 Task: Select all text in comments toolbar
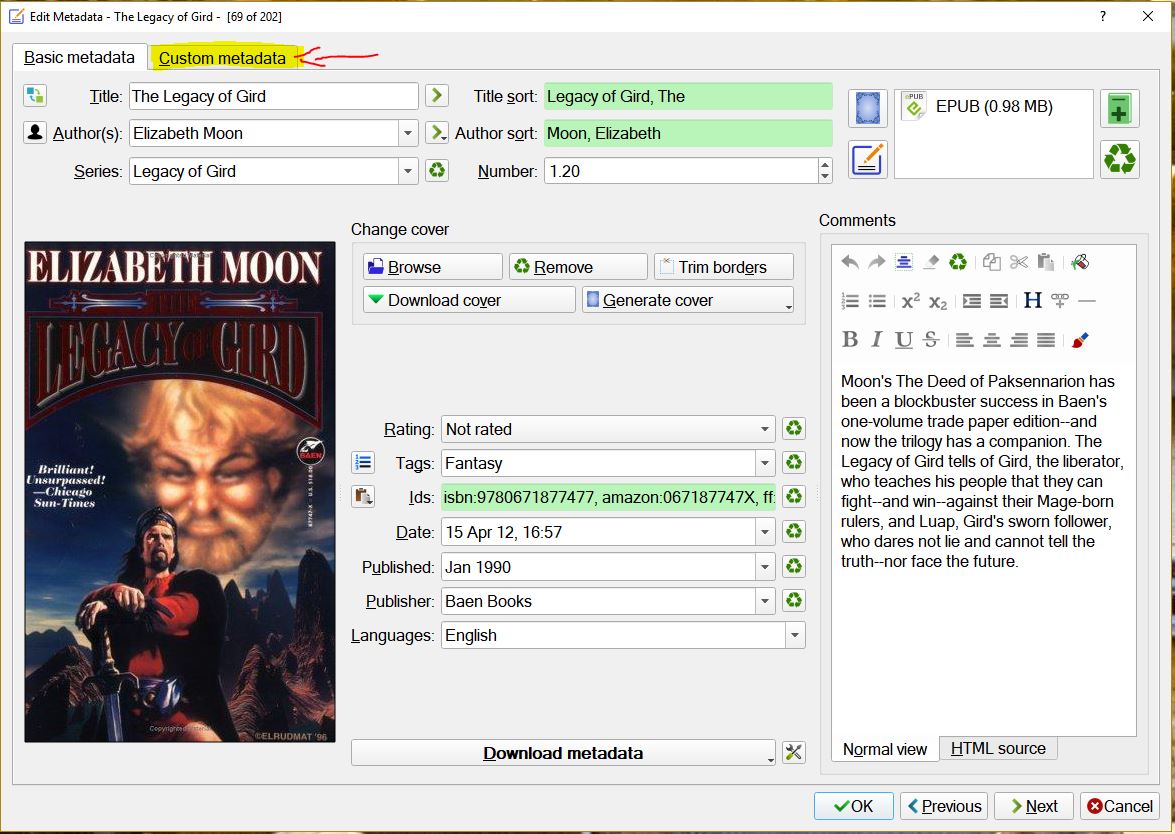[x=904, y=262]
